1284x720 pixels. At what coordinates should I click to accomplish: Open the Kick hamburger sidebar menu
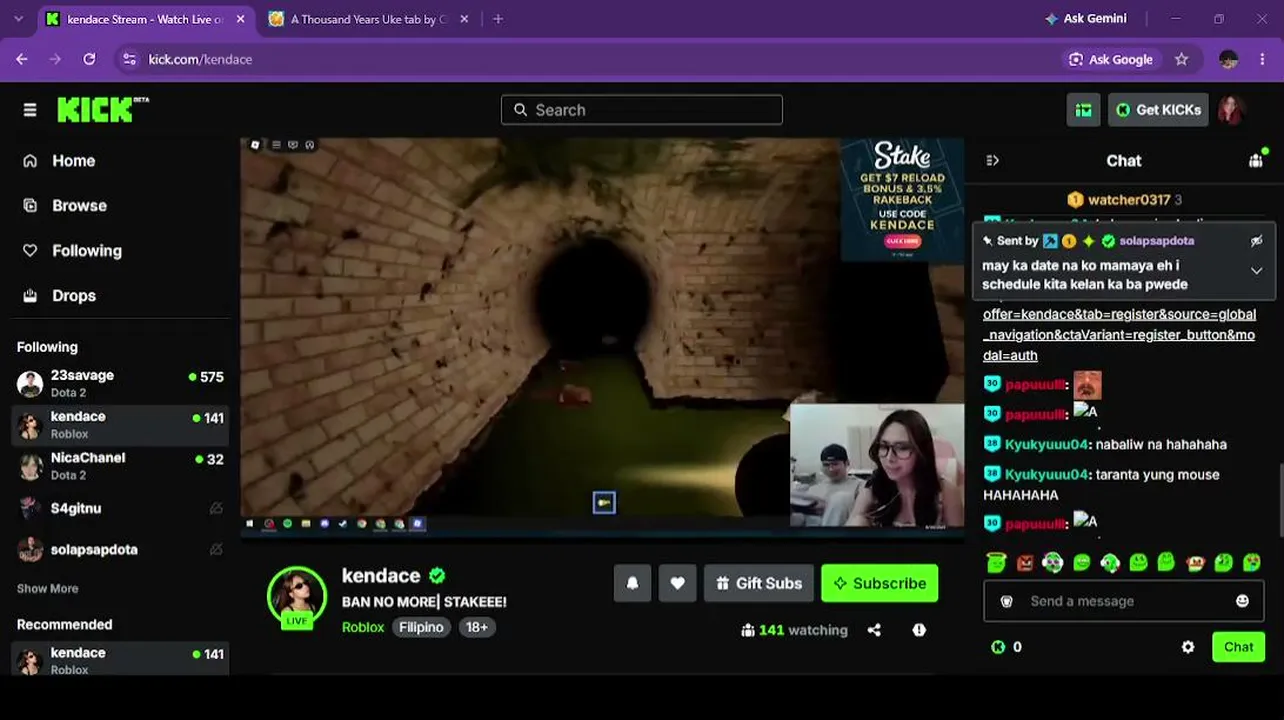click(x=30, y=110)
